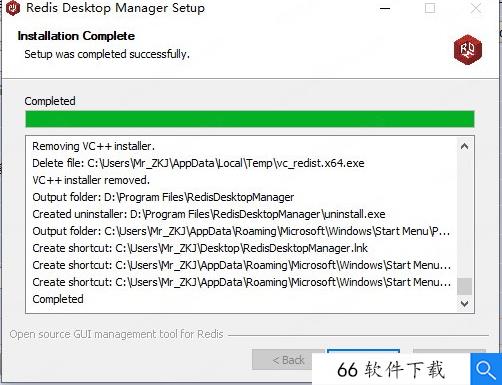Select the final 'Completed' log line
502x385 pixels.
(58, 299)
